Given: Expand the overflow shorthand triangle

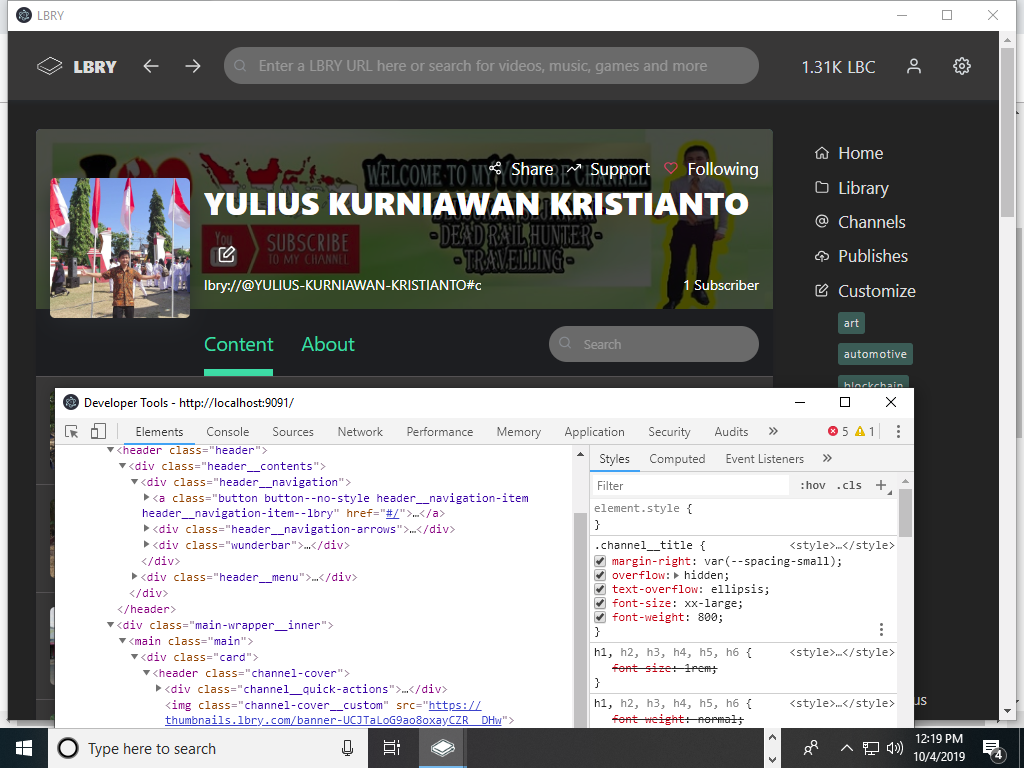Looking at the screenshot, I should (677, 575).
